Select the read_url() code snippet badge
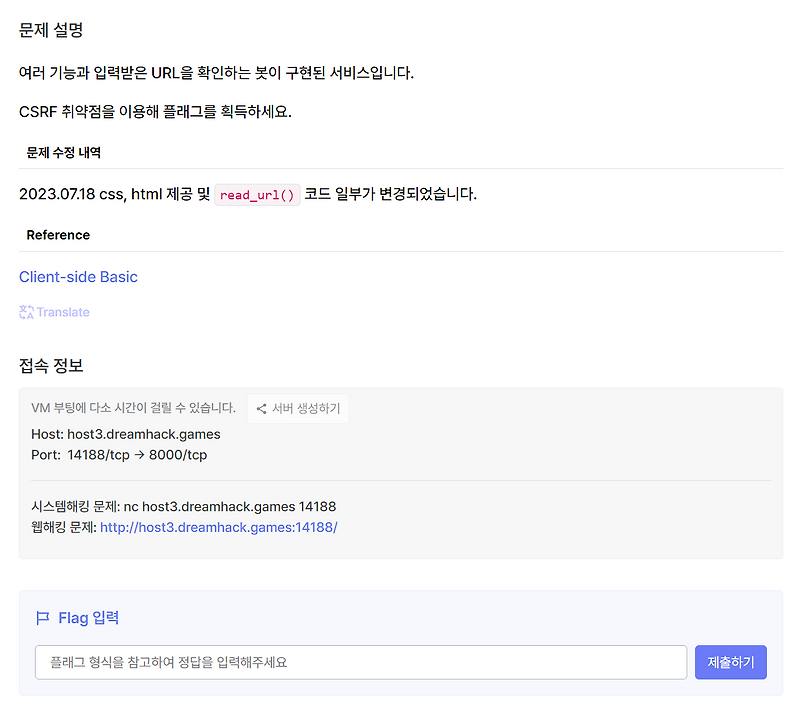This screenshot has width=800, height=706. pos(257,195)
